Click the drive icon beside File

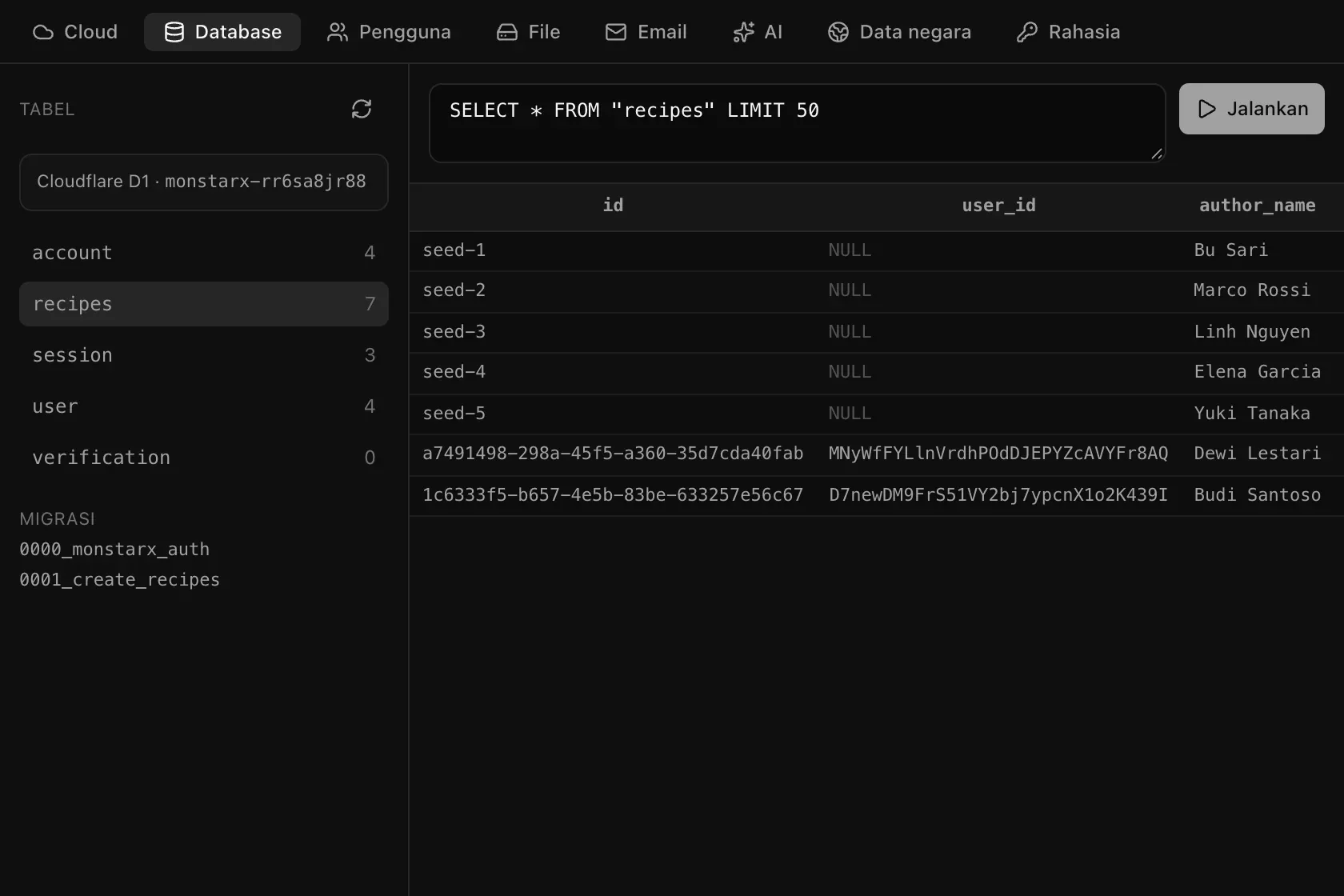pos(507,32)
